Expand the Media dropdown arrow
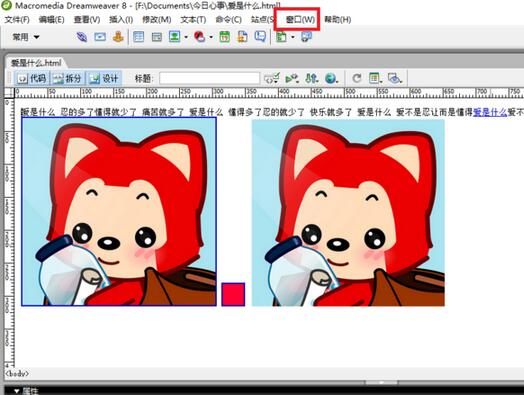 pyautogui.click(x=211, y=37)
